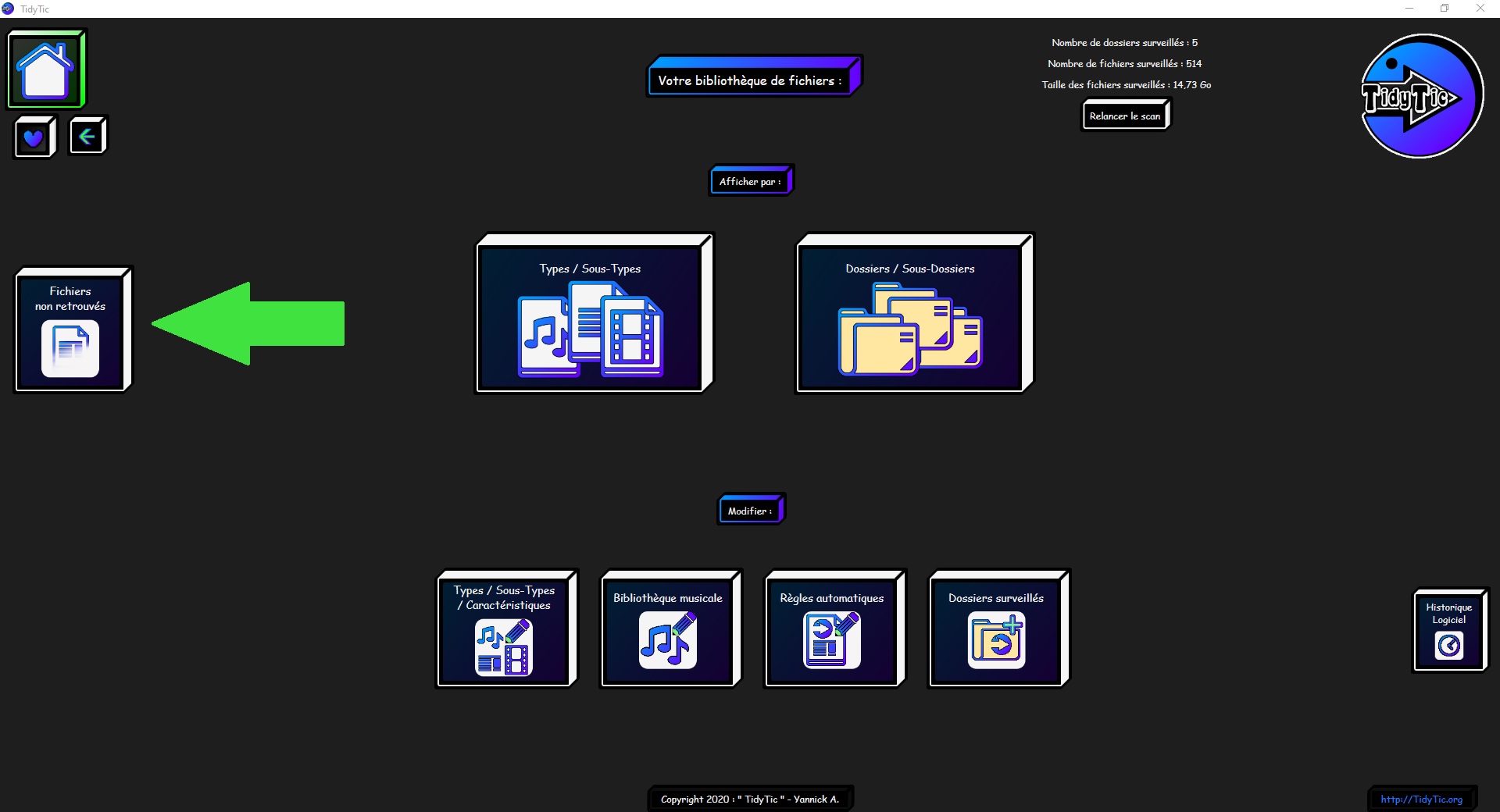Open the Fichiers non retrouvés tile
The height and width of the screenshot is (812, 1500).
(73, 329)
